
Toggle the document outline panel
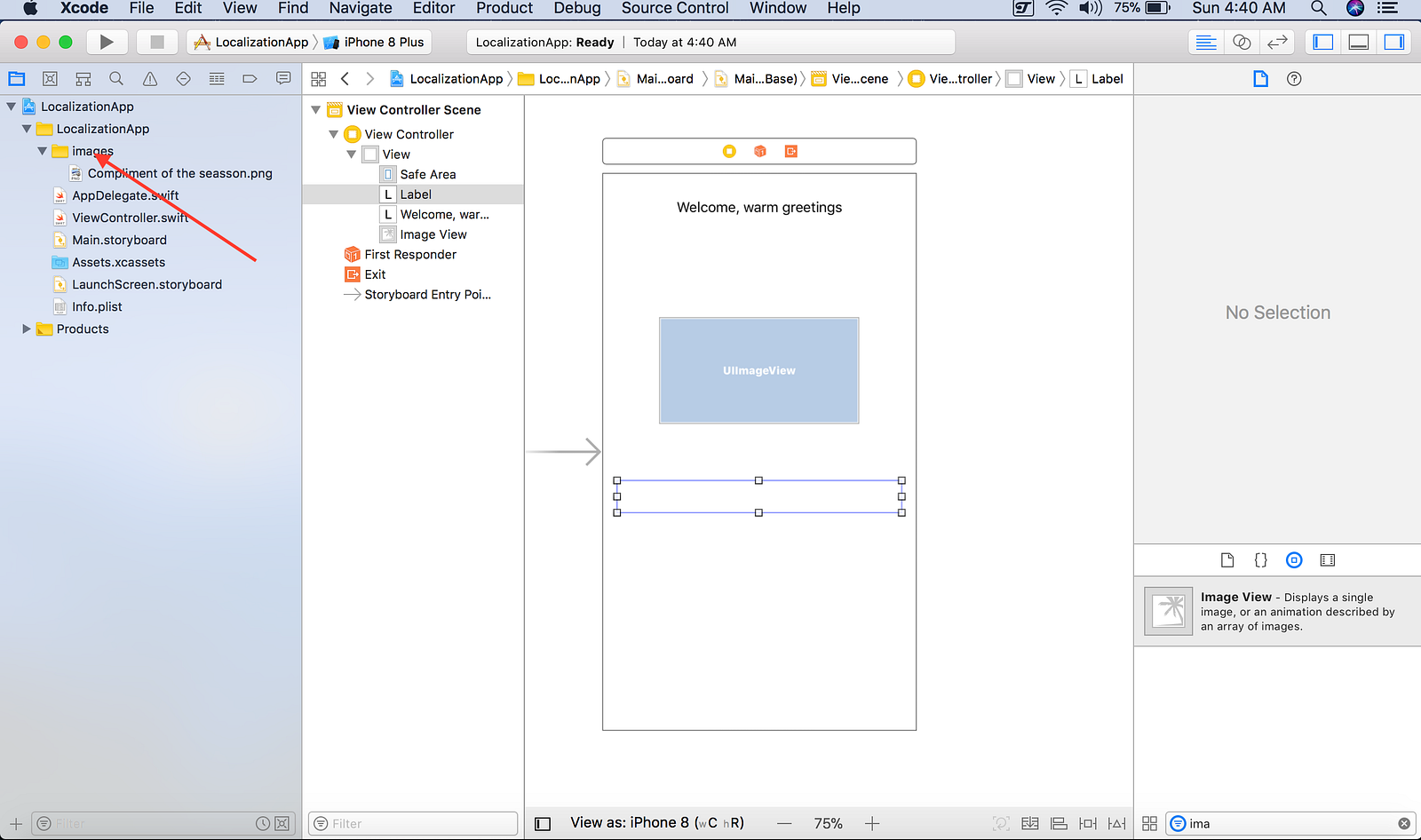tap(543, 824)
